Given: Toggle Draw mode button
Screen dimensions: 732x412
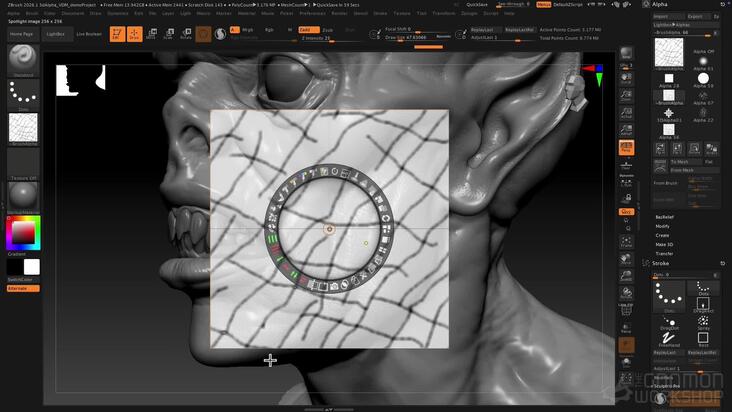Looking at the screenshot, I should (134, 34).
